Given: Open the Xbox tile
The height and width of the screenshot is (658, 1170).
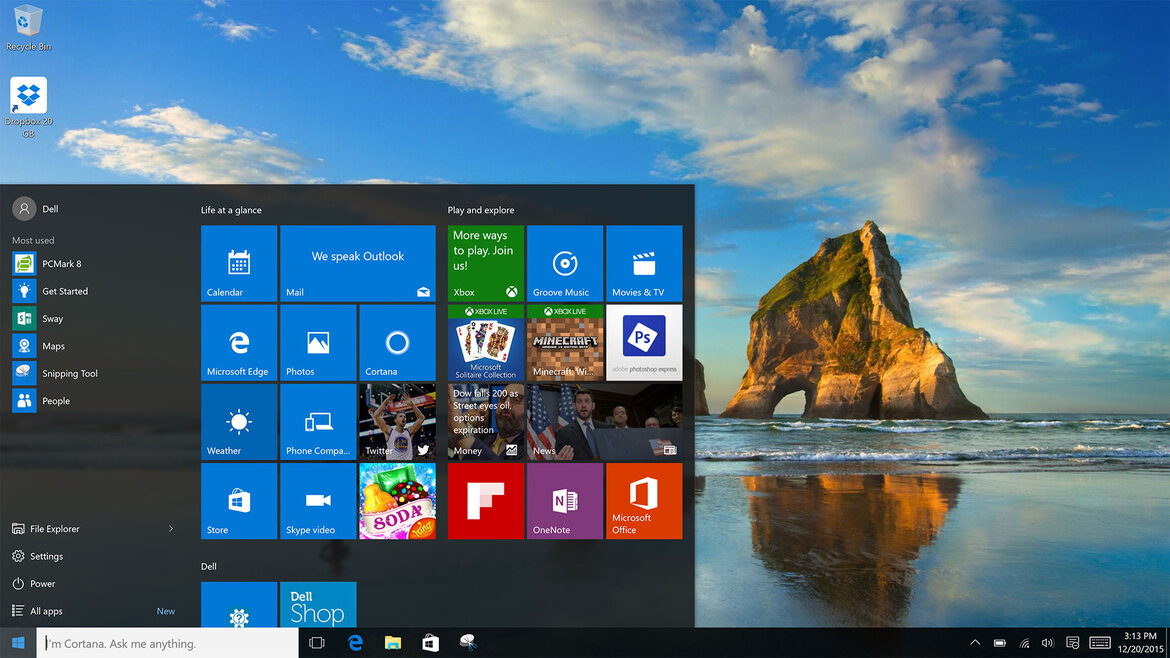Looking at the screenshot, I should tap(486, 263).
